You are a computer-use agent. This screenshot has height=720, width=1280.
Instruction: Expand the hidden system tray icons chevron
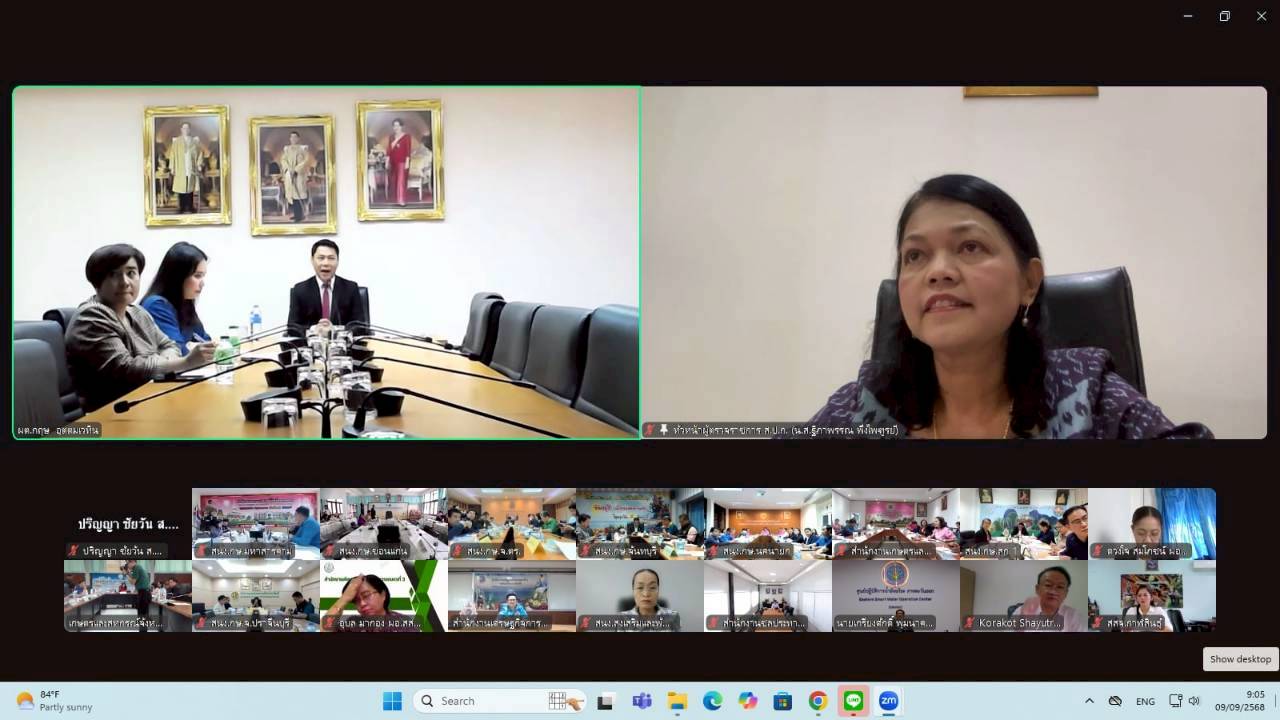pos(1089,701)
